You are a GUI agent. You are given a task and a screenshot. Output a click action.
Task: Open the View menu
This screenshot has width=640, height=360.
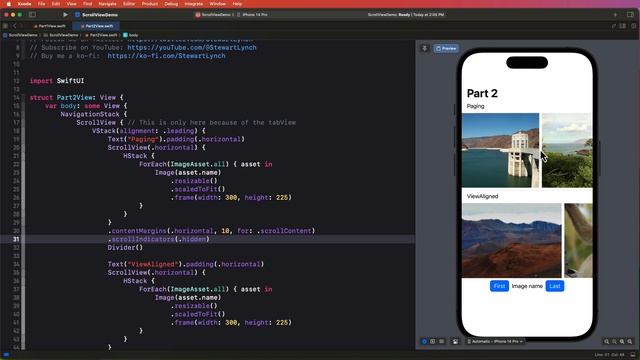[71, 4]
